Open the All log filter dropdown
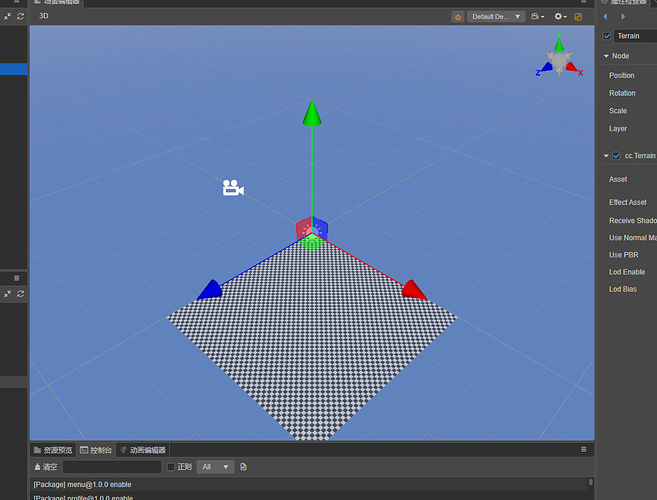Image resolution: width=657 pixels, height=500 pixels. pos(215,466)
